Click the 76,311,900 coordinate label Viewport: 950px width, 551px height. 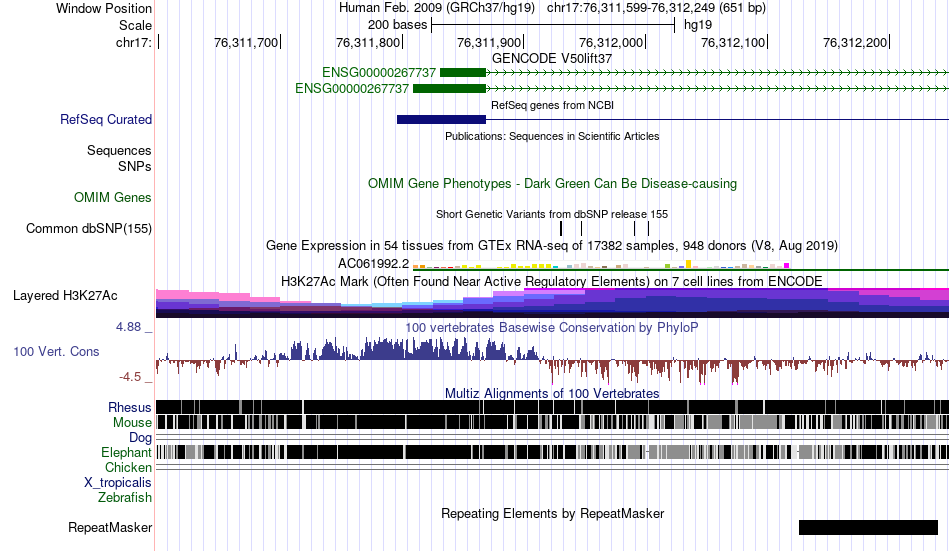click(x=489, y=42)
